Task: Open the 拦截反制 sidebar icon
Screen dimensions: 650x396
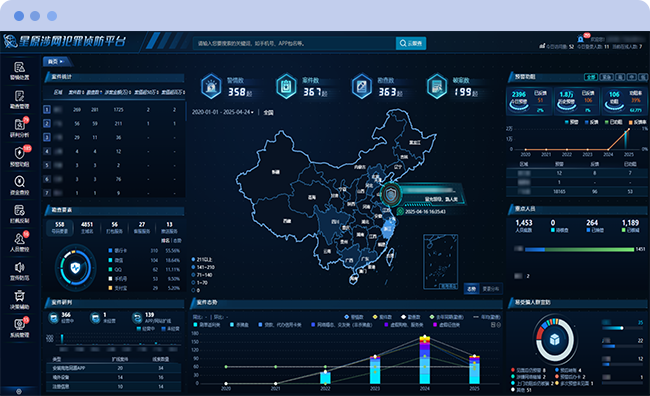Action: pyautogui.click(x=19, y=210)
